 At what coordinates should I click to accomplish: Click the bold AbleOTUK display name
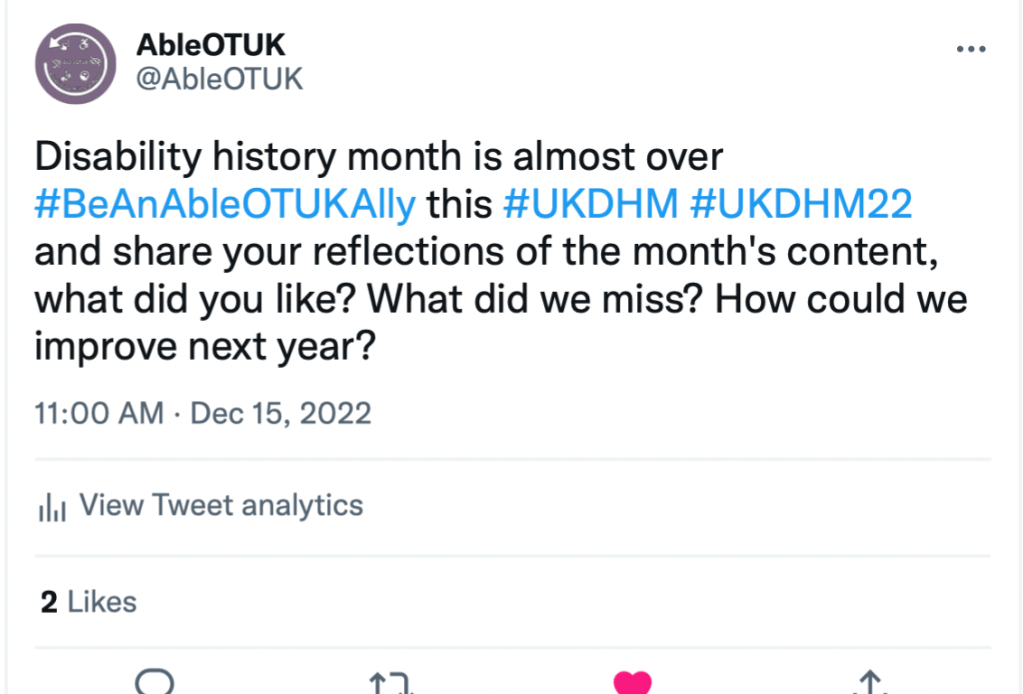[x=210, y=45]
